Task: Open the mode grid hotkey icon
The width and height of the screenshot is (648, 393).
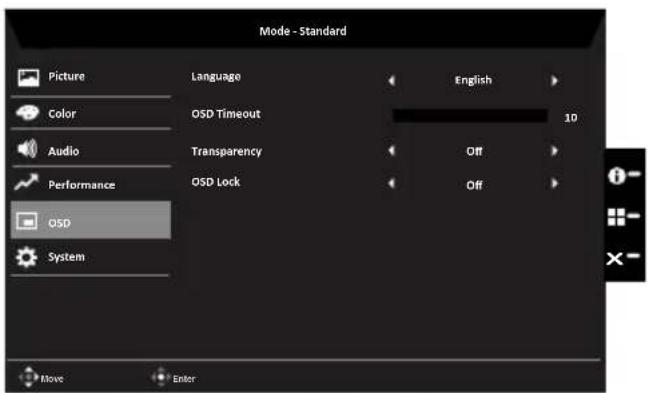Action: (x=616, y=217)
